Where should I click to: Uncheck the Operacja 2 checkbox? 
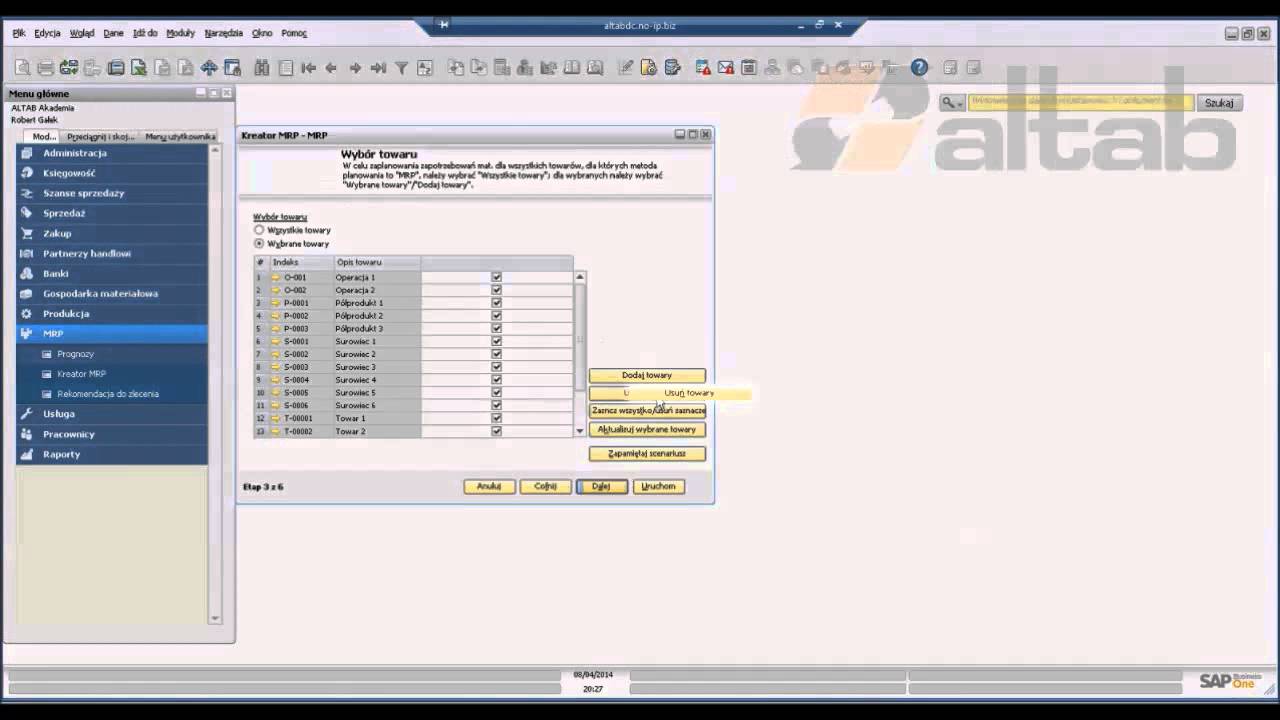(x=496, y=290)
